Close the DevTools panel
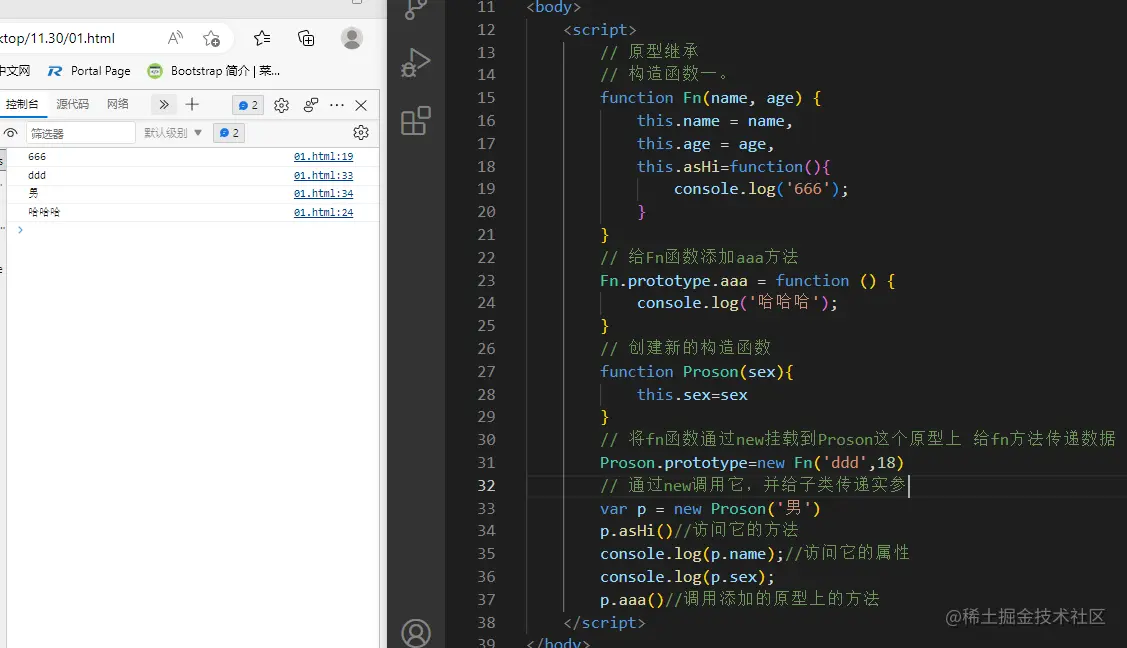1127x648 pixels. (x=361, y=105)
